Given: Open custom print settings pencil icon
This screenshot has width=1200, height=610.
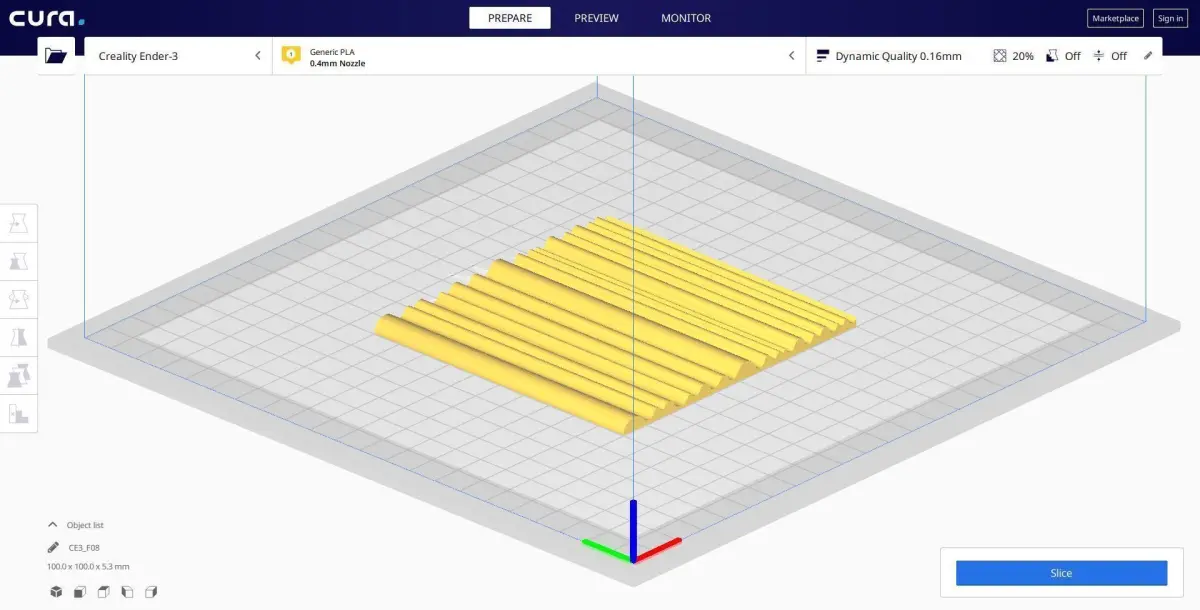Looking at the screenshot, I should [x=1148, y=56].
